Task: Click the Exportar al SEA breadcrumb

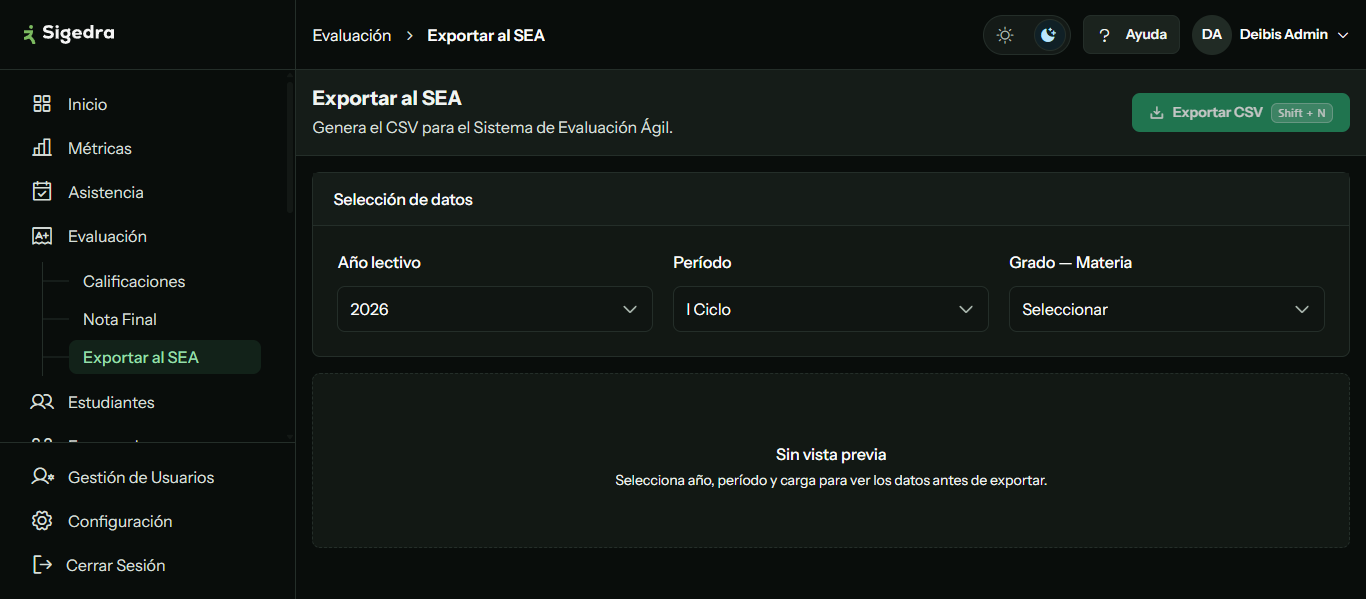Action: pyautogui.click(x=486, y=35)
